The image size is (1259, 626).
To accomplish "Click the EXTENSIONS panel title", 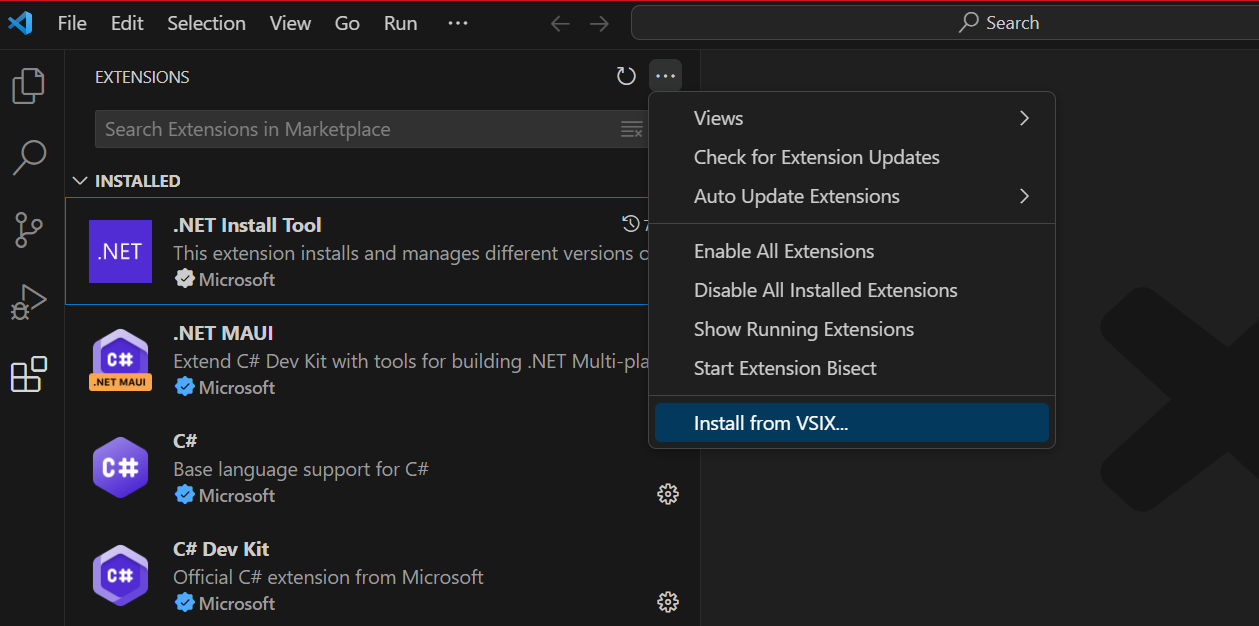I will 142,77.
